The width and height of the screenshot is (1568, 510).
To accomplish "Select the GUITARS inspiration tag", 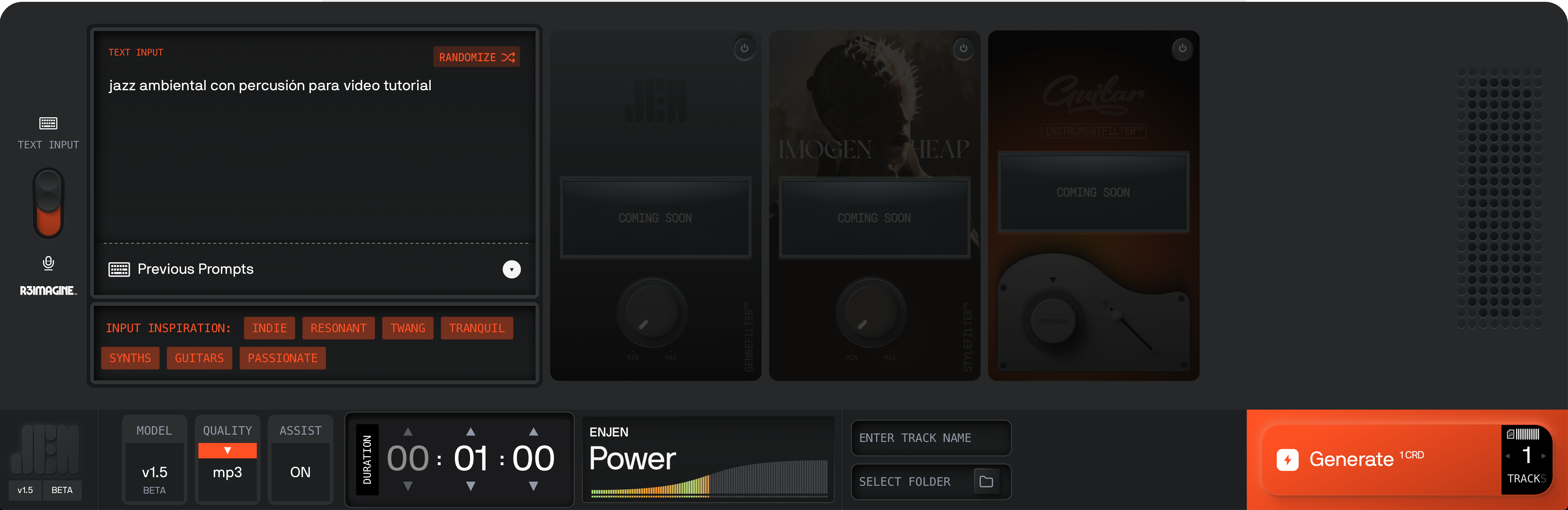I will [199, 358].
